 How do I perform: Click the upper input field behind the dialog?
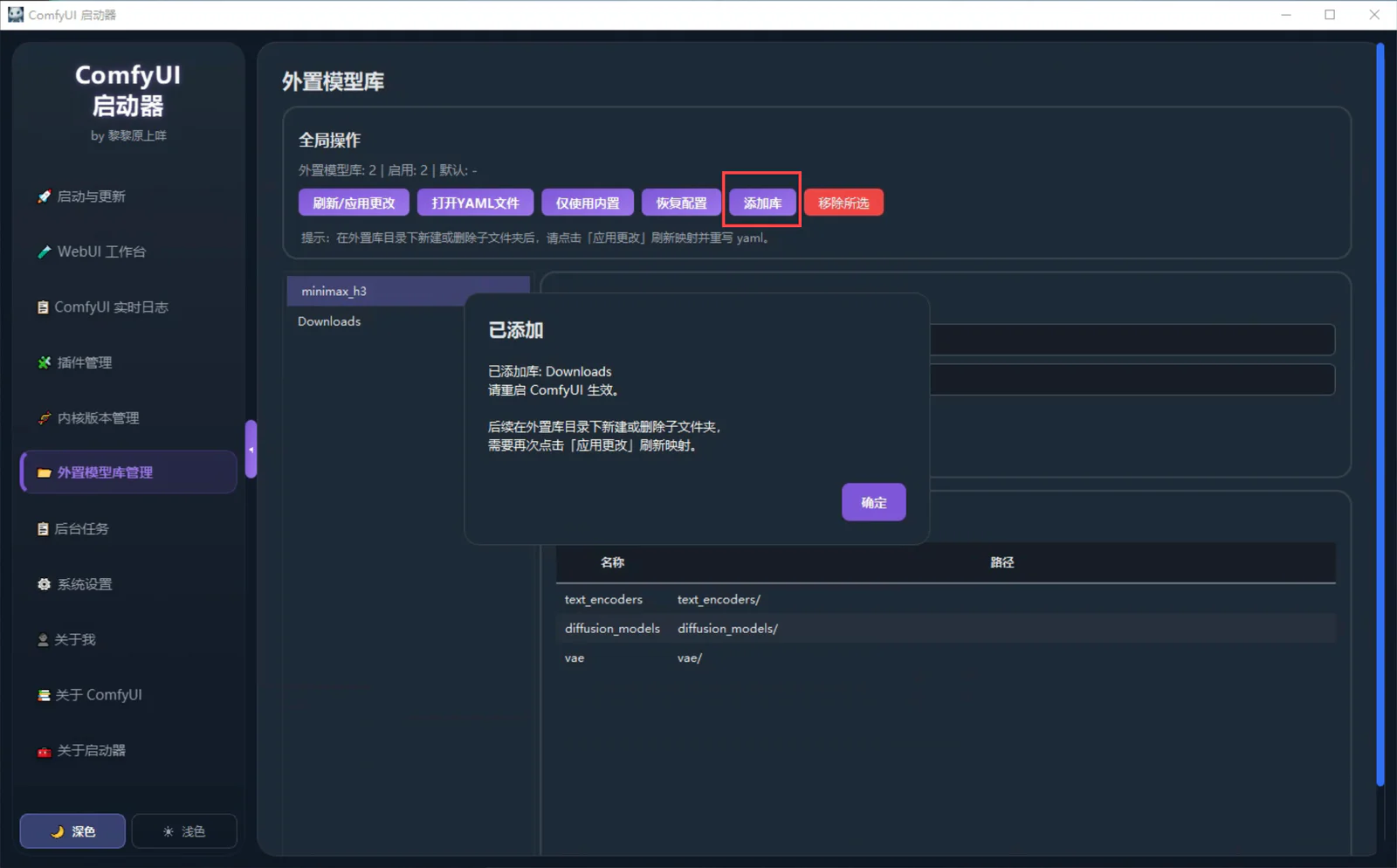[1132, 340]
